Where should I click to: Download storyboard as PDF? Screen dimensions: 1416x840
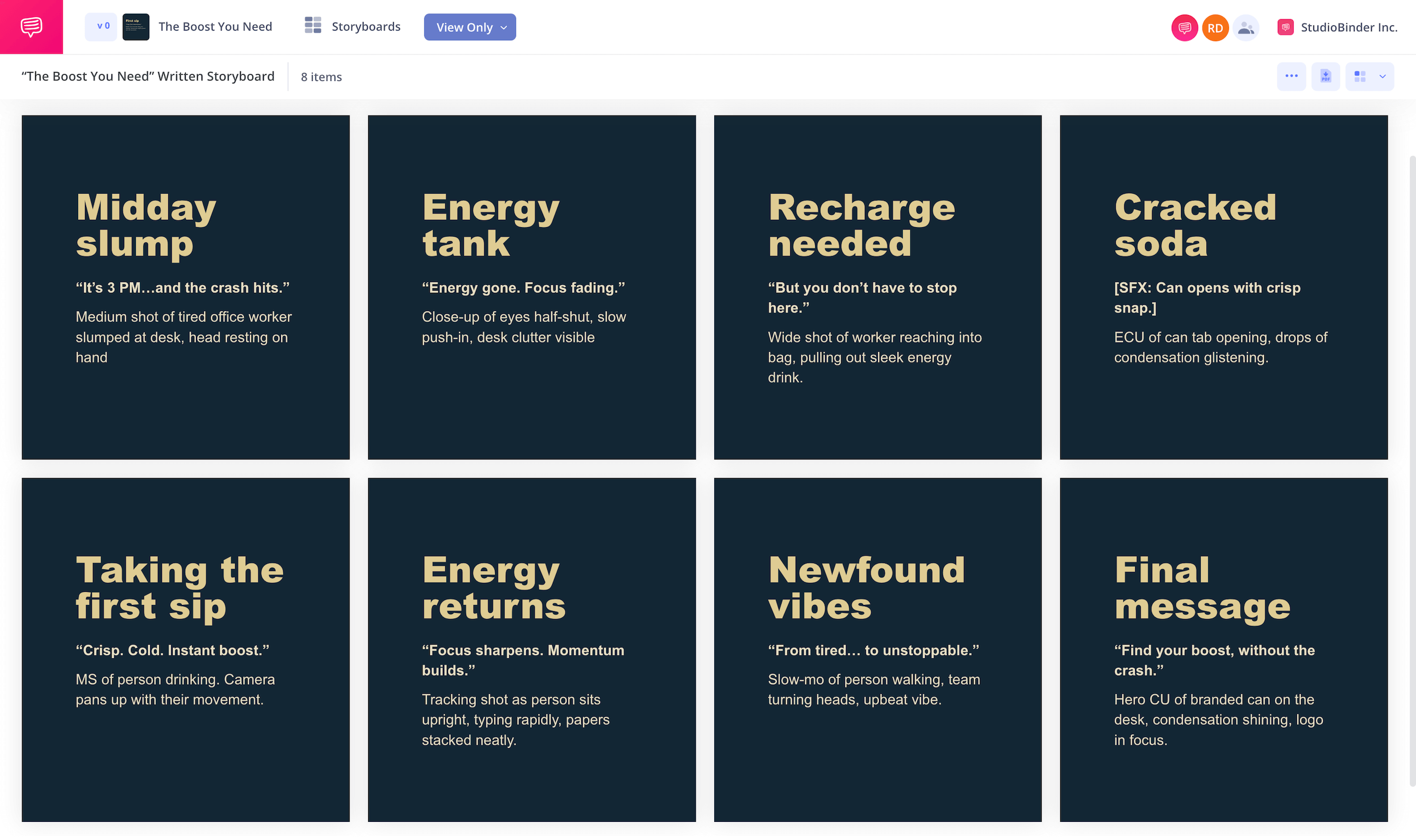1325,76
